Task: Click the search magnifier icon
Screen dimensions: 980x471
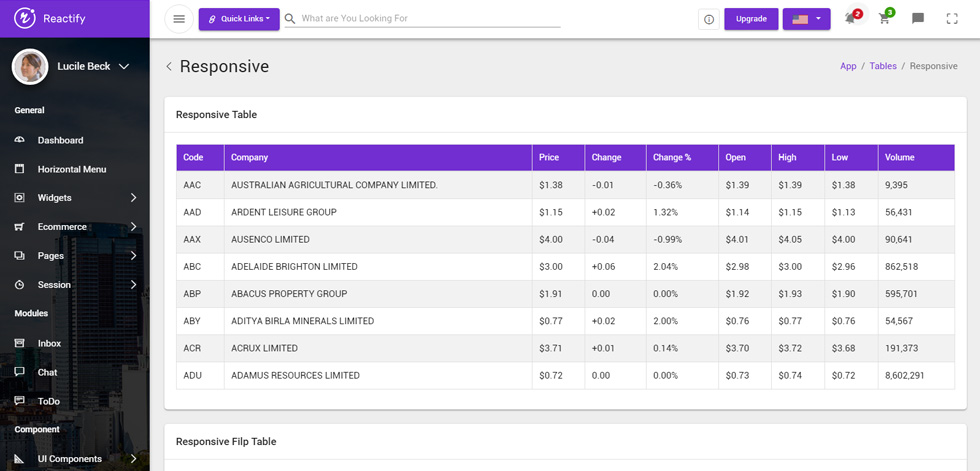Action: 290,19
